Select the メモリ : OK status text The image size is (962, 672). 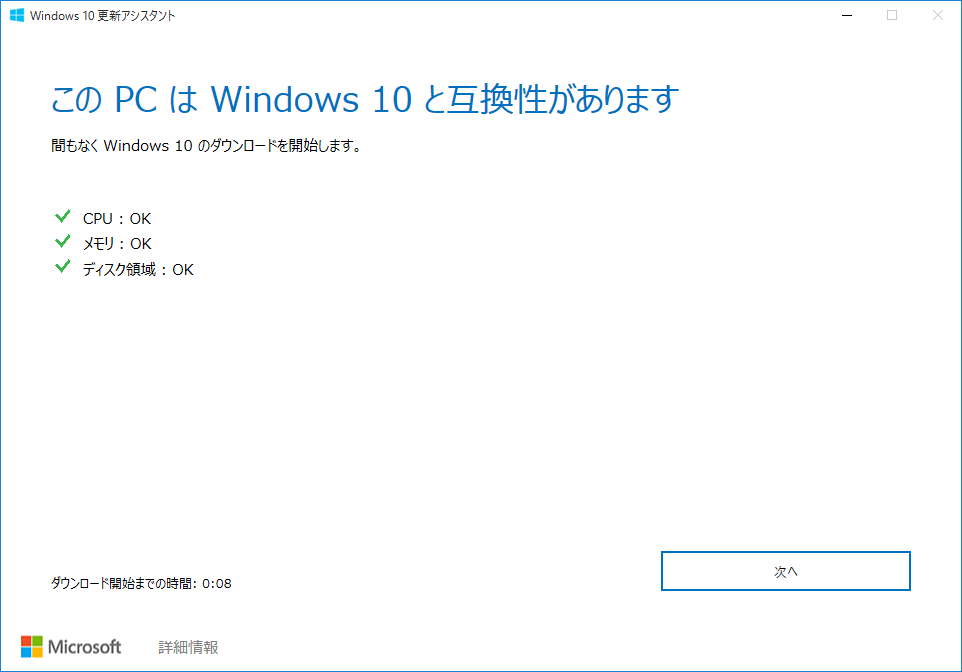(x=117, y=244)
